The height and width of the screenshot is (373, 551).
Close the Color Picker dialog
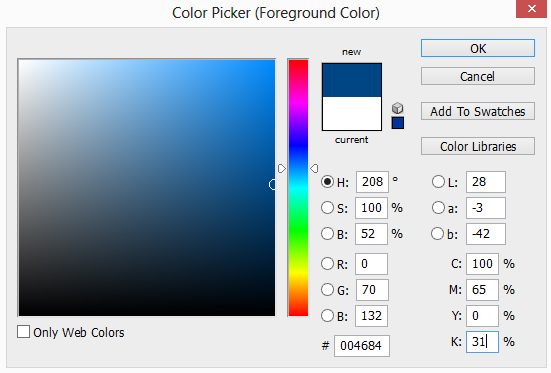[531, 8]
